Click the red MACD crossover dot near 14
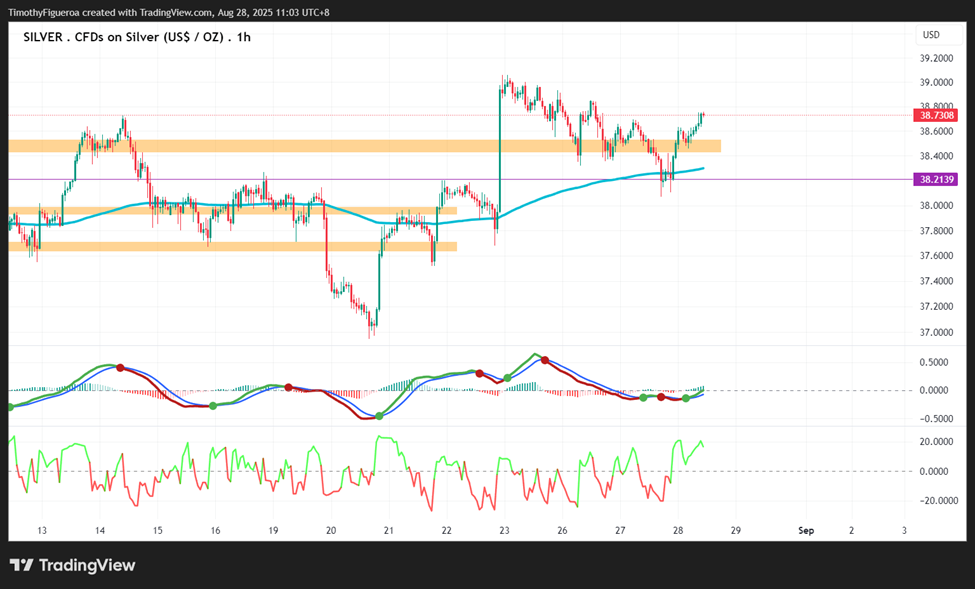Image resolution: width=975 pixels, height=589 pixels. click(121, 368)
